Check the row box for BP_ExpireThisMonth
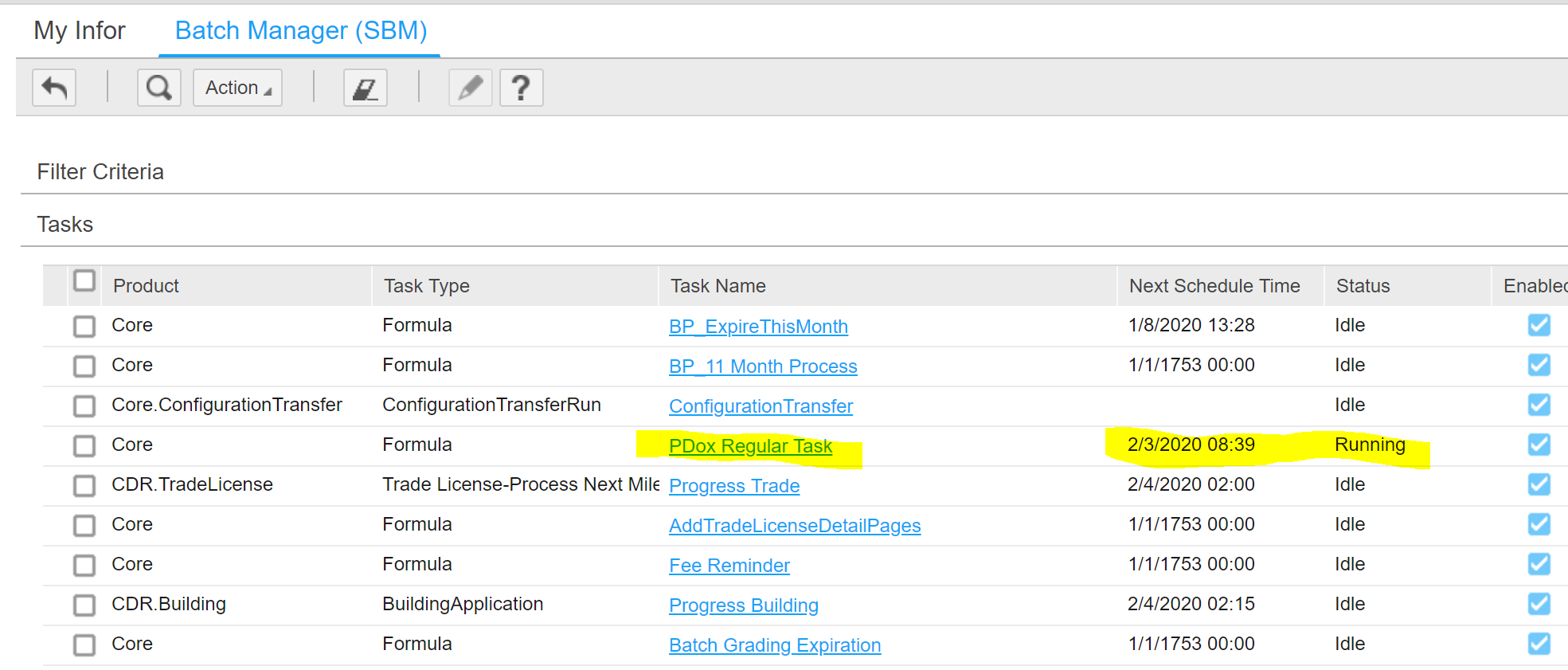The height and width of the screenshot is (670, 1568). (x=84, y=327)
